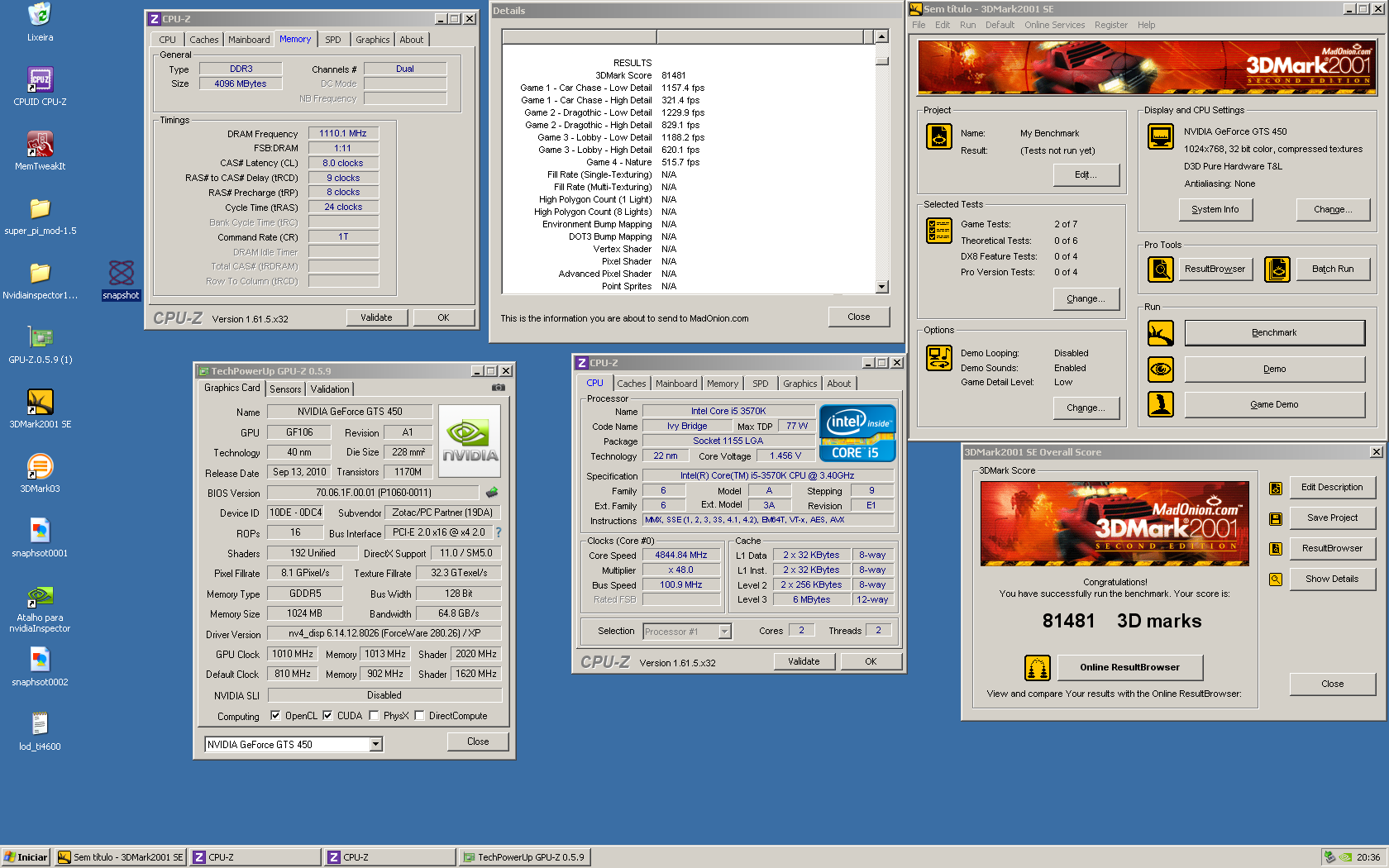1389x868 pixels.
Task: Open the Register menu in 3DMark2001
Action: coord(1110,25)
